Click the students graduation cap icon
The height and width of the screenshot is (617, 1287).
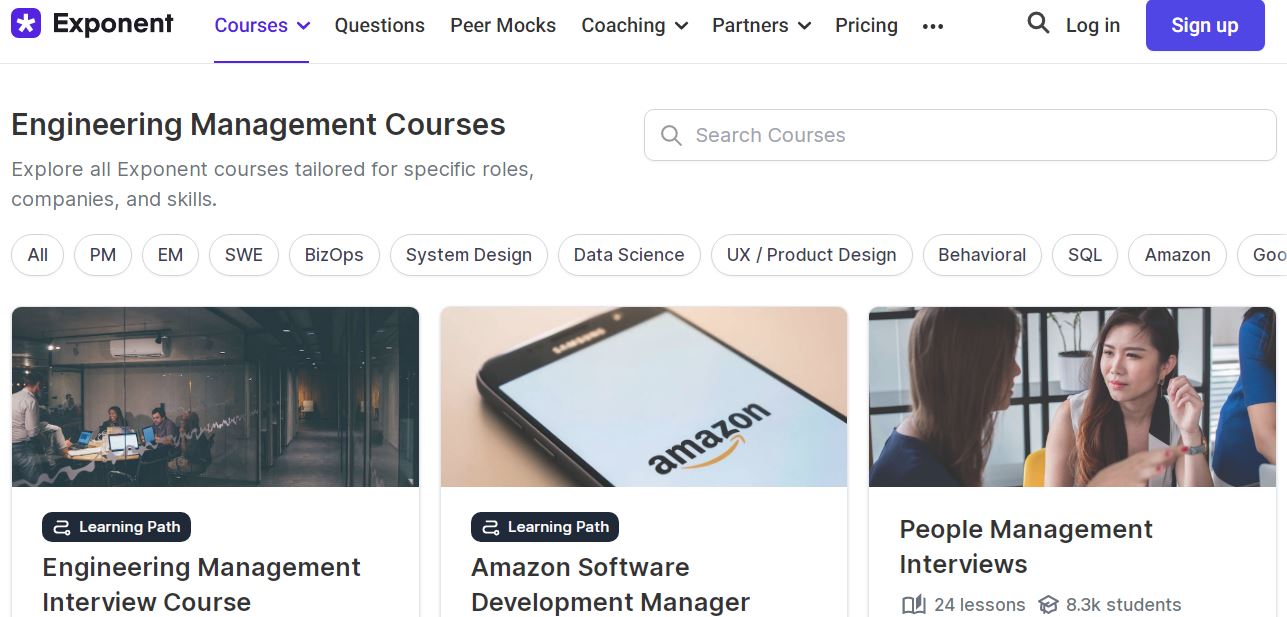[1048, 605]
